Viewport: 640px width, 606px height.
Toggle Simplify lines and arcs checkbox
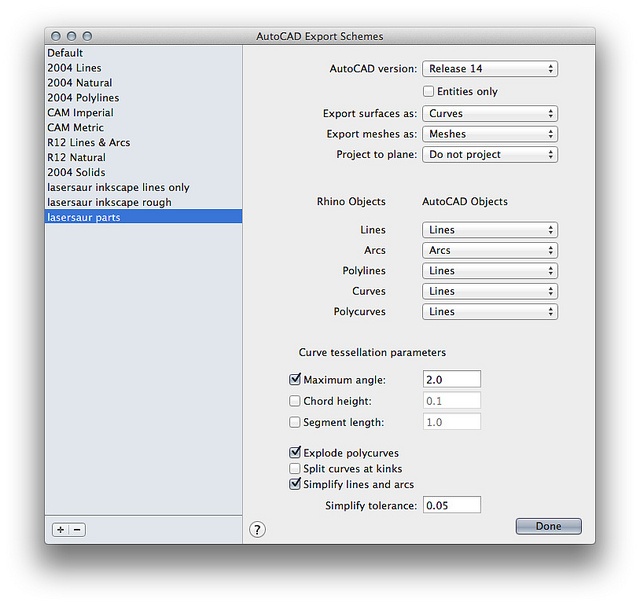pyautogui.click(x=295, y=484)
